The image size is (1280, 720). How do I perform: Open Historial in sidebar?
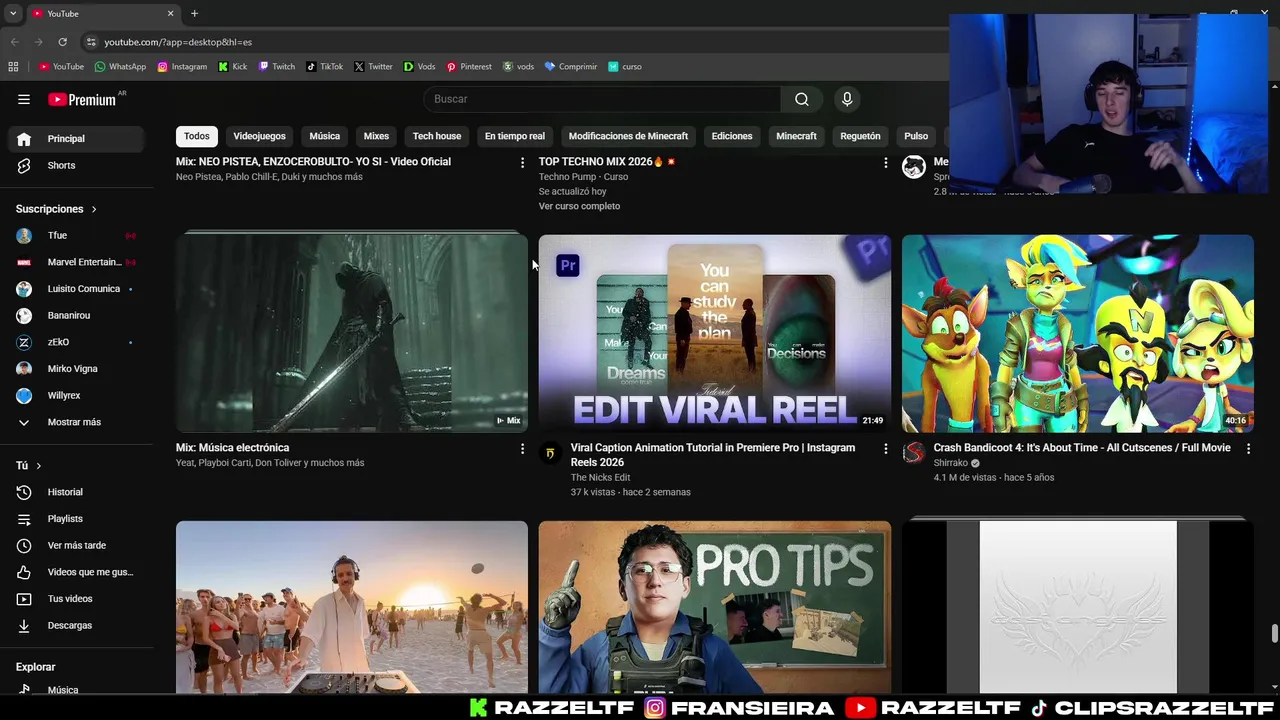76,492
